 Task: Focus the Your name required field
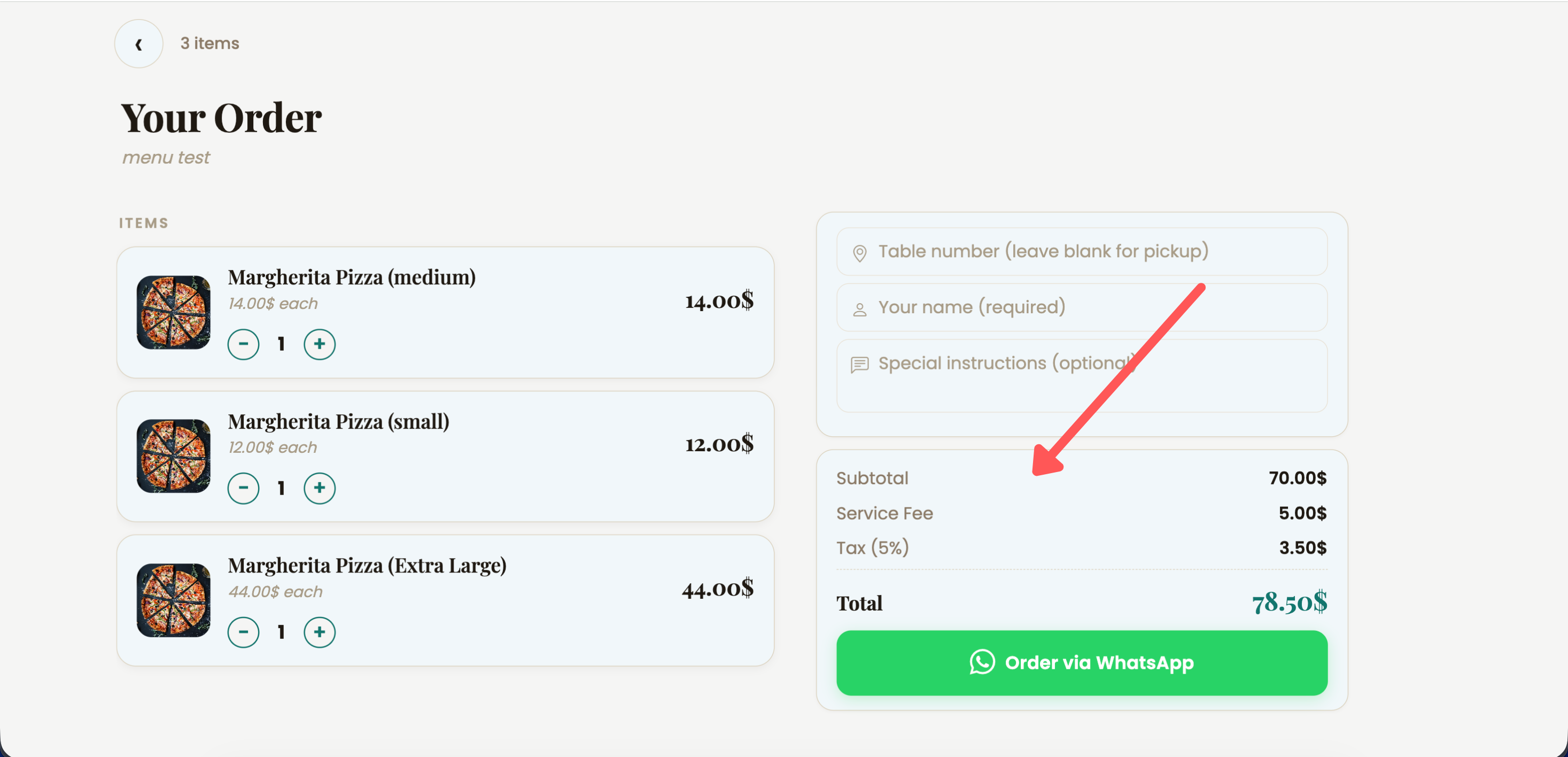pos(1082,307)
